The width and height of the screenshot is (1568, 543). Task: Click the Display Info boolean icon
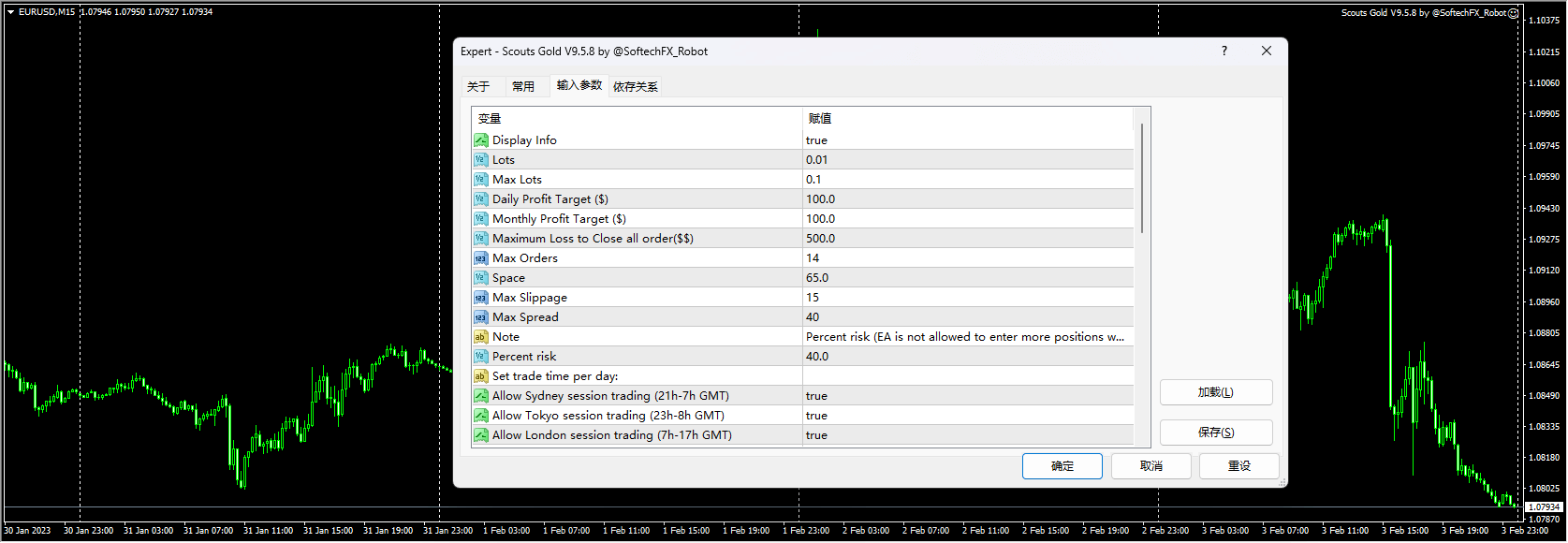tap(480, 140)
